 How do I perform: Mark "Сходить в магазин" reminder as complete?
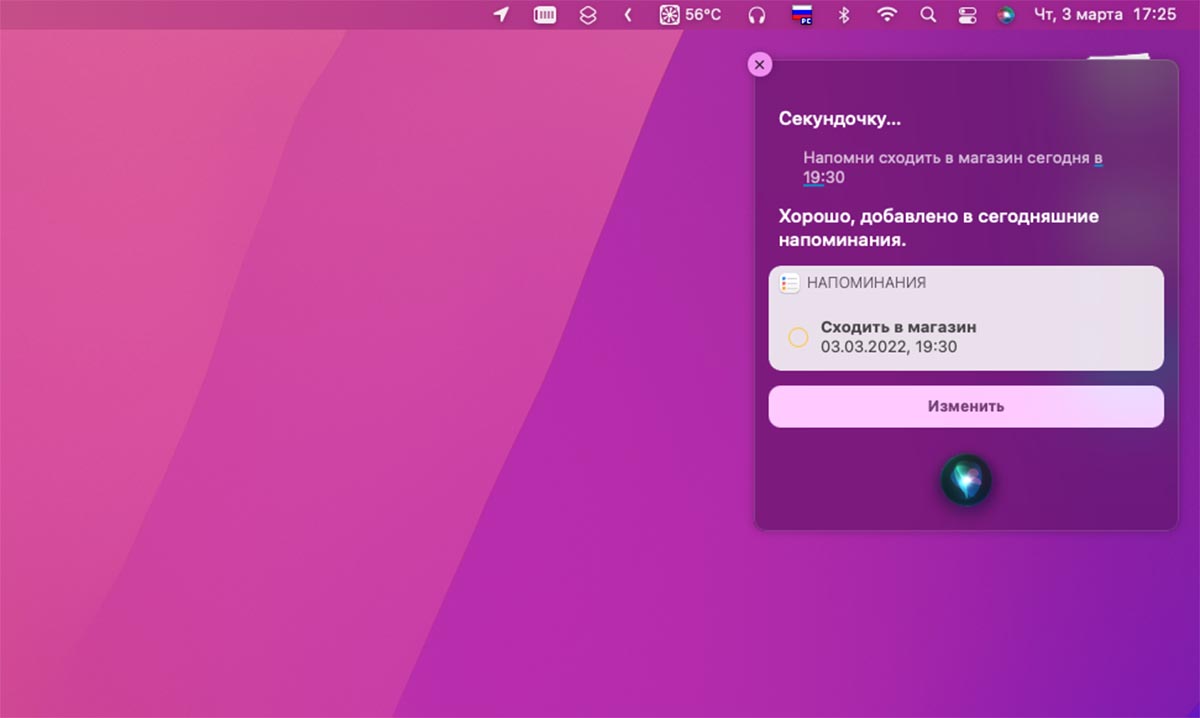(x=798, y=337)
